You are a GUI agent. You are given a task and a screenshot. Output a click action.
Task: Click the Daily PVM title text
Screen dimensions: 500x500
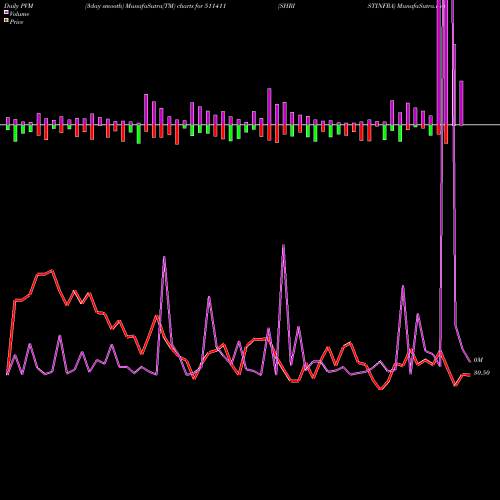(19, 6)
